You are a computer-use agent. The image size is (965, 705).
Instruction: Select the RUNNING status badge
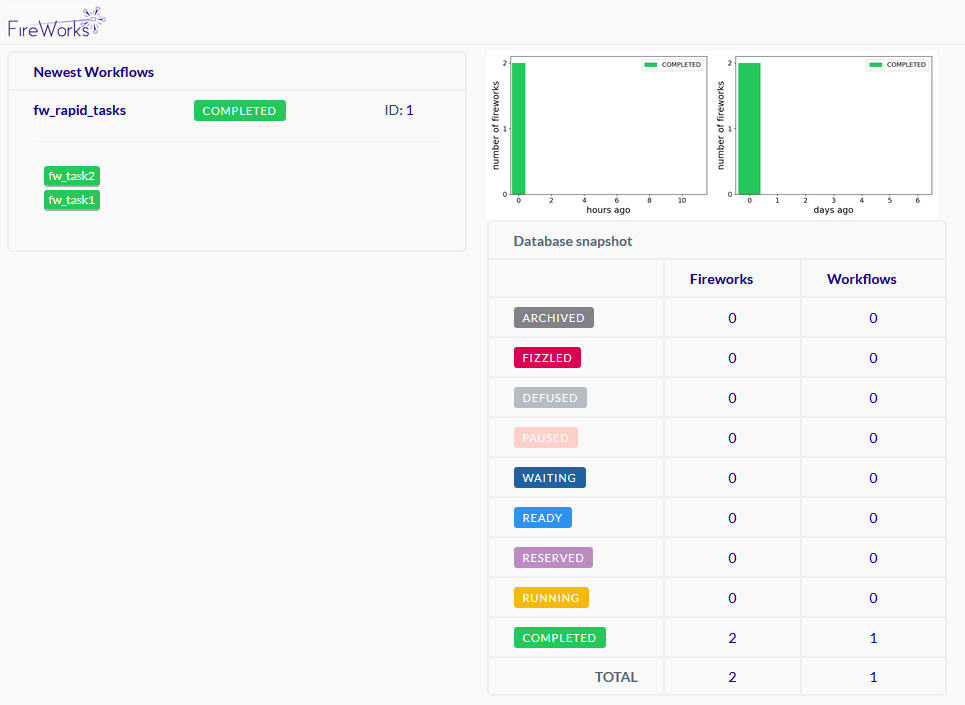pyautogui.click(x=551, y=597)
